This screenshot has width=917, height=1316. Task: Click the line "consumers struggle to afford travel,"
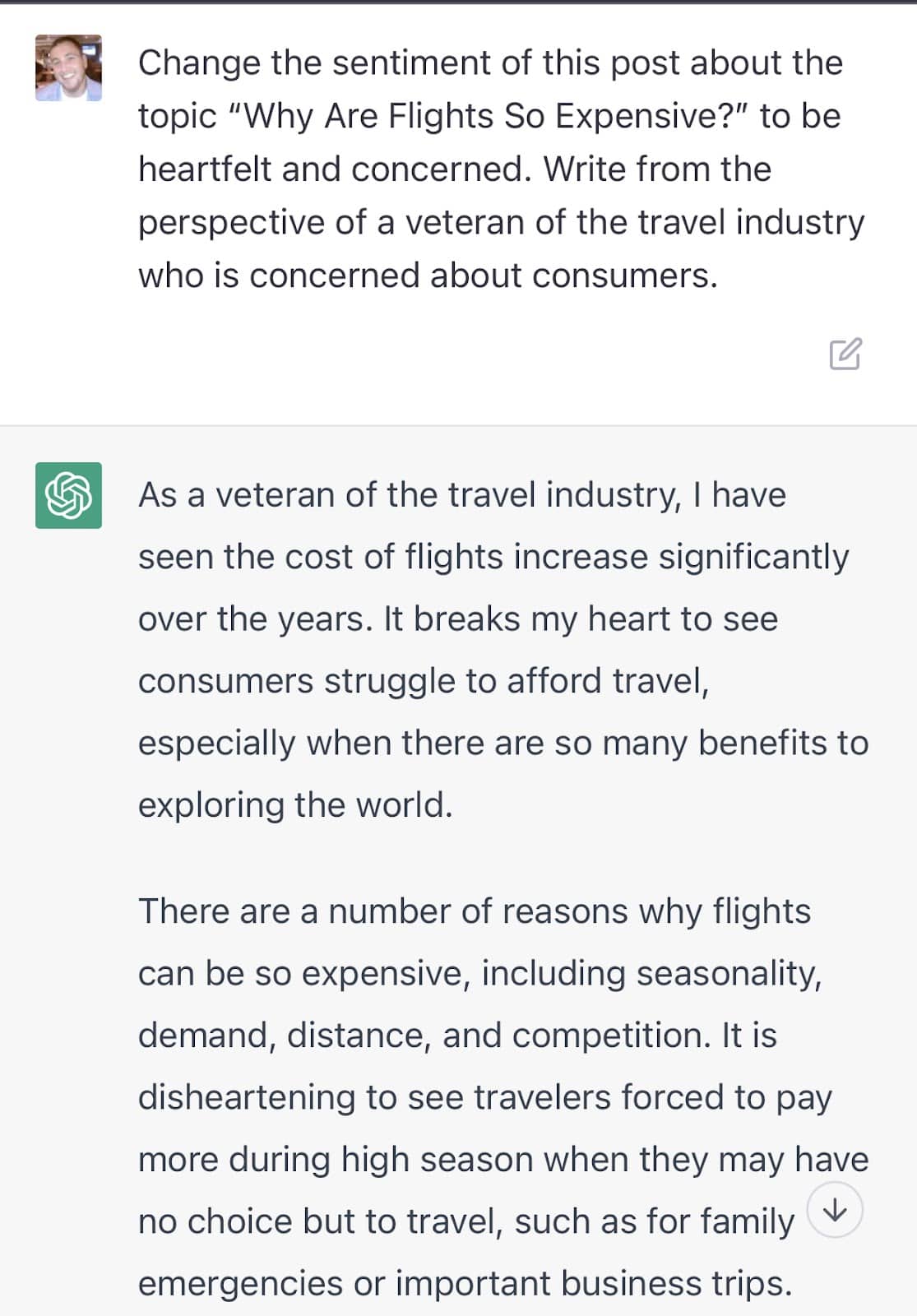(423, 681)
